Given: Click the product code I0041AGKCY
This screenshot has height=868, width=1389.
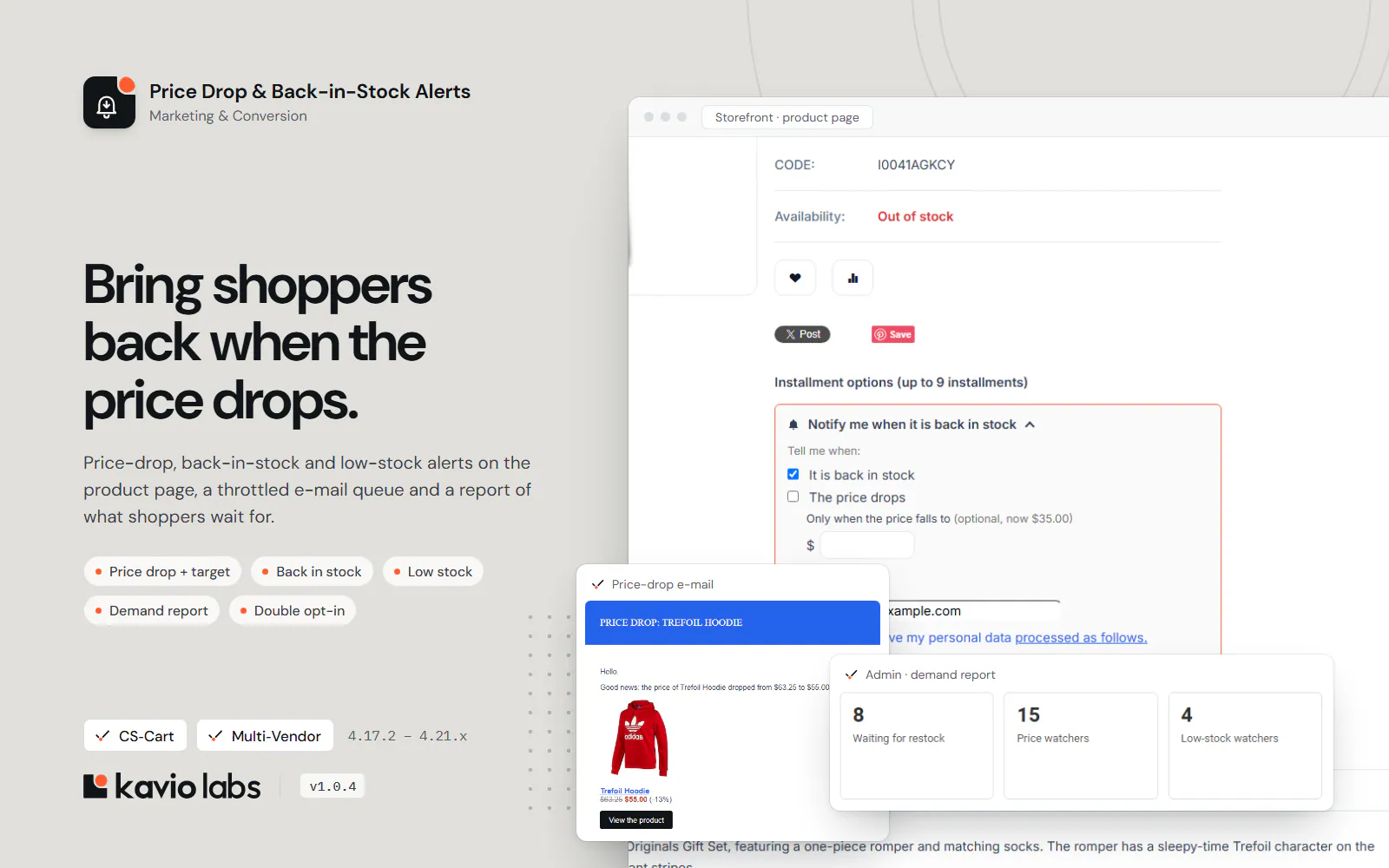Looking at the screenshot, I should click(916, 165).
